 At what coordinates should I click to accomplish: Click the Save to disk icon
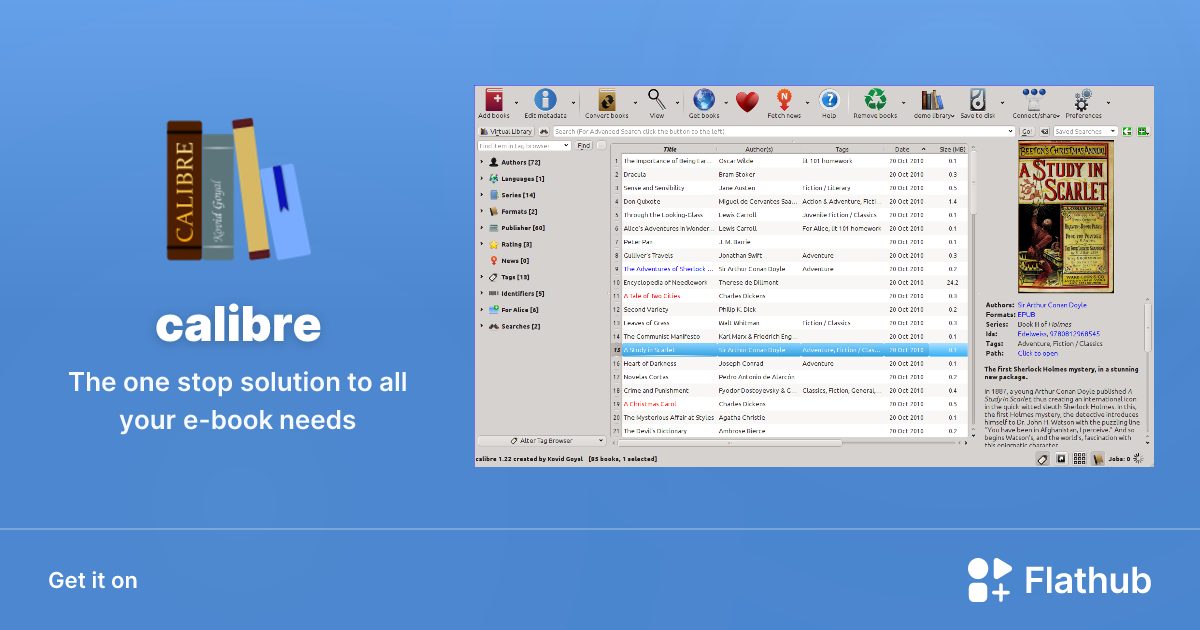pos(977,99)
